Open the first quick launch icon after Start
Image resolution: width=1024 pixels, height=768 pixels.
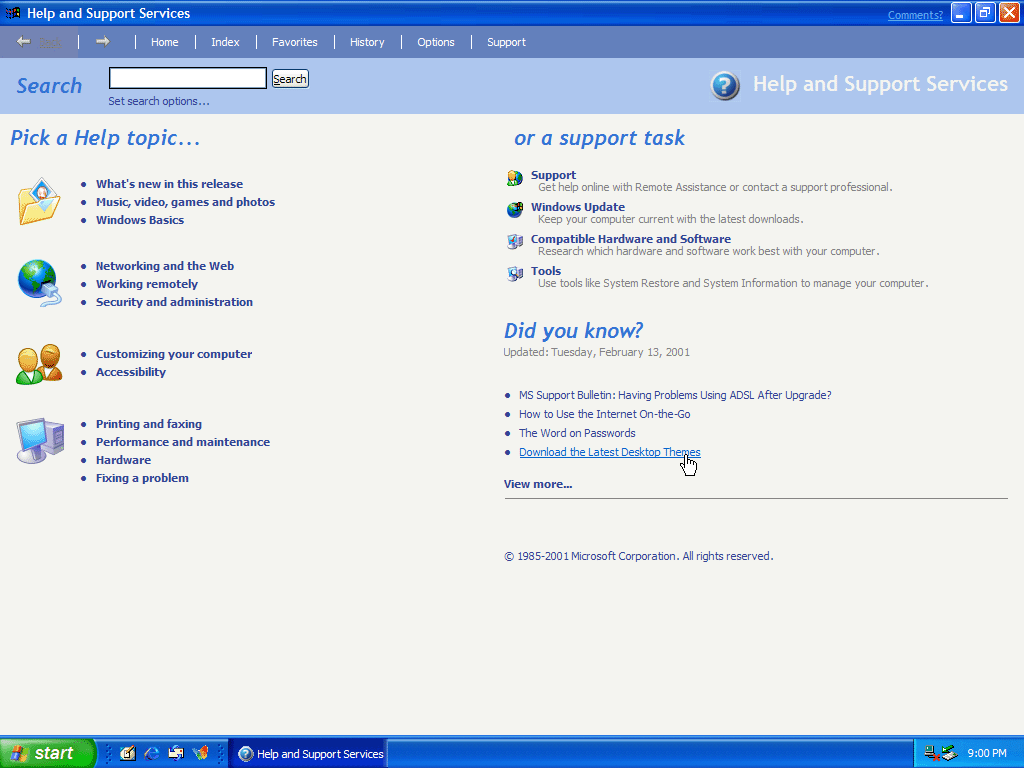pos(127,753)
